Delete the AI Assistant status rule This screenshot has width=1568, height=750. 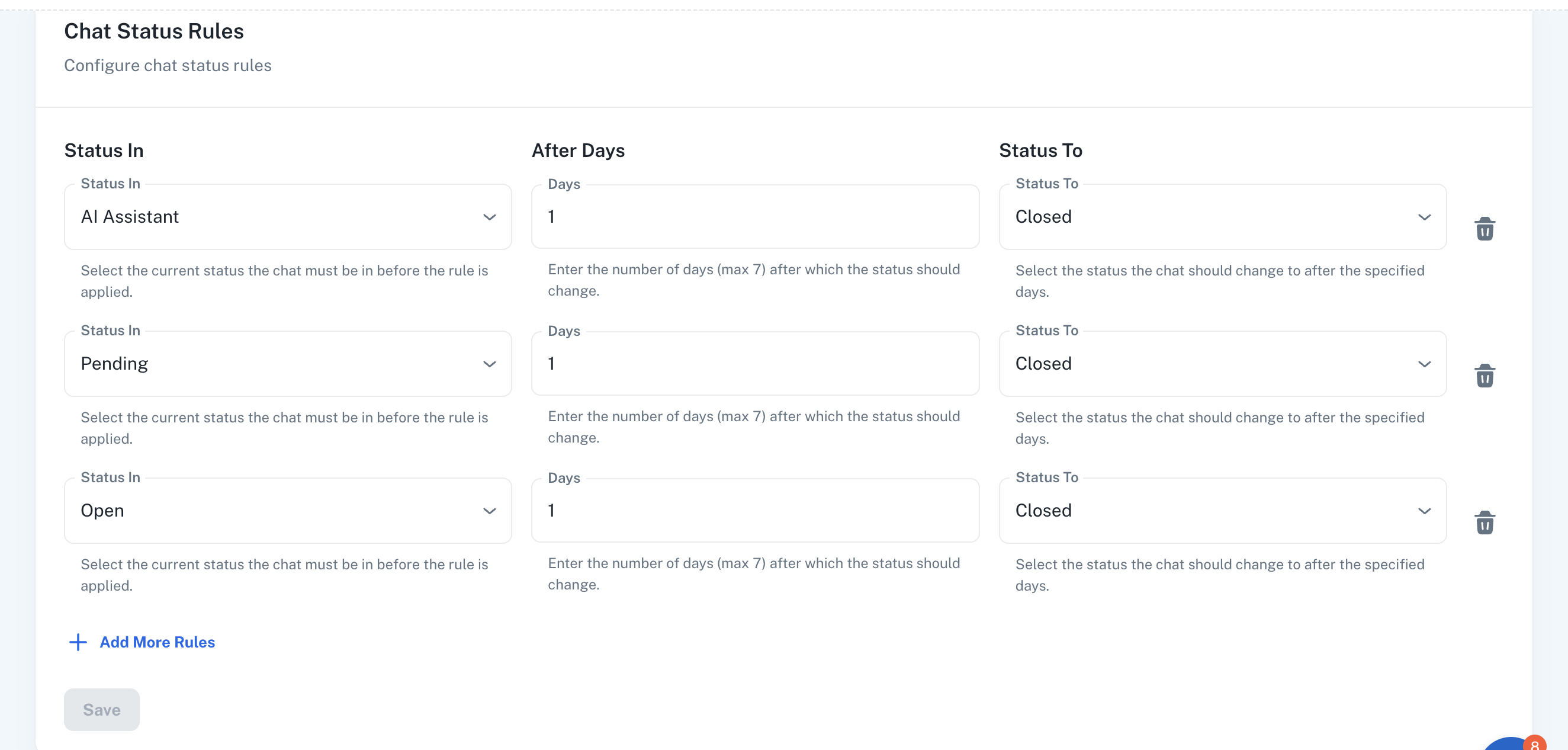(x=1485, y=229)
